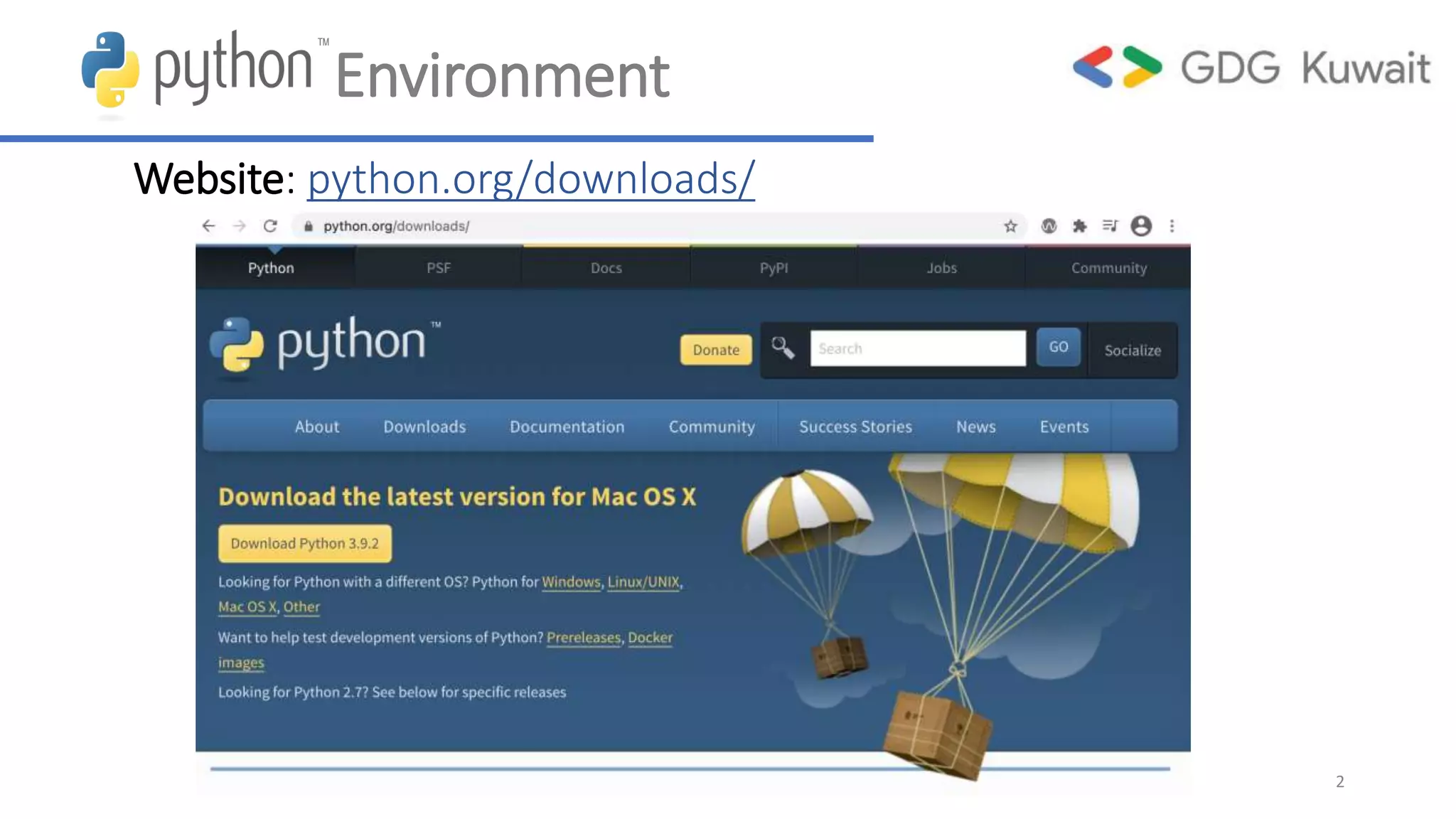Click the padlock icon in address bar
1456x819 pixels.
point(308,226)
